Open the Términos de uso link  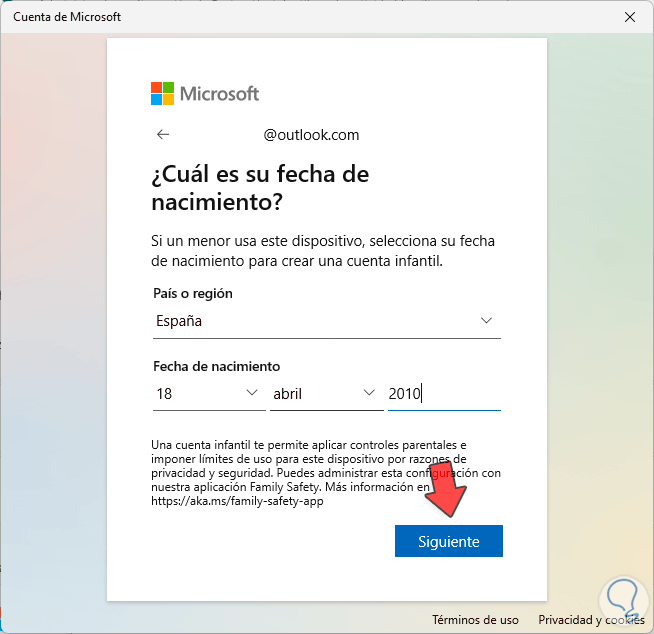pyautogui.click(x=475, y=620)
